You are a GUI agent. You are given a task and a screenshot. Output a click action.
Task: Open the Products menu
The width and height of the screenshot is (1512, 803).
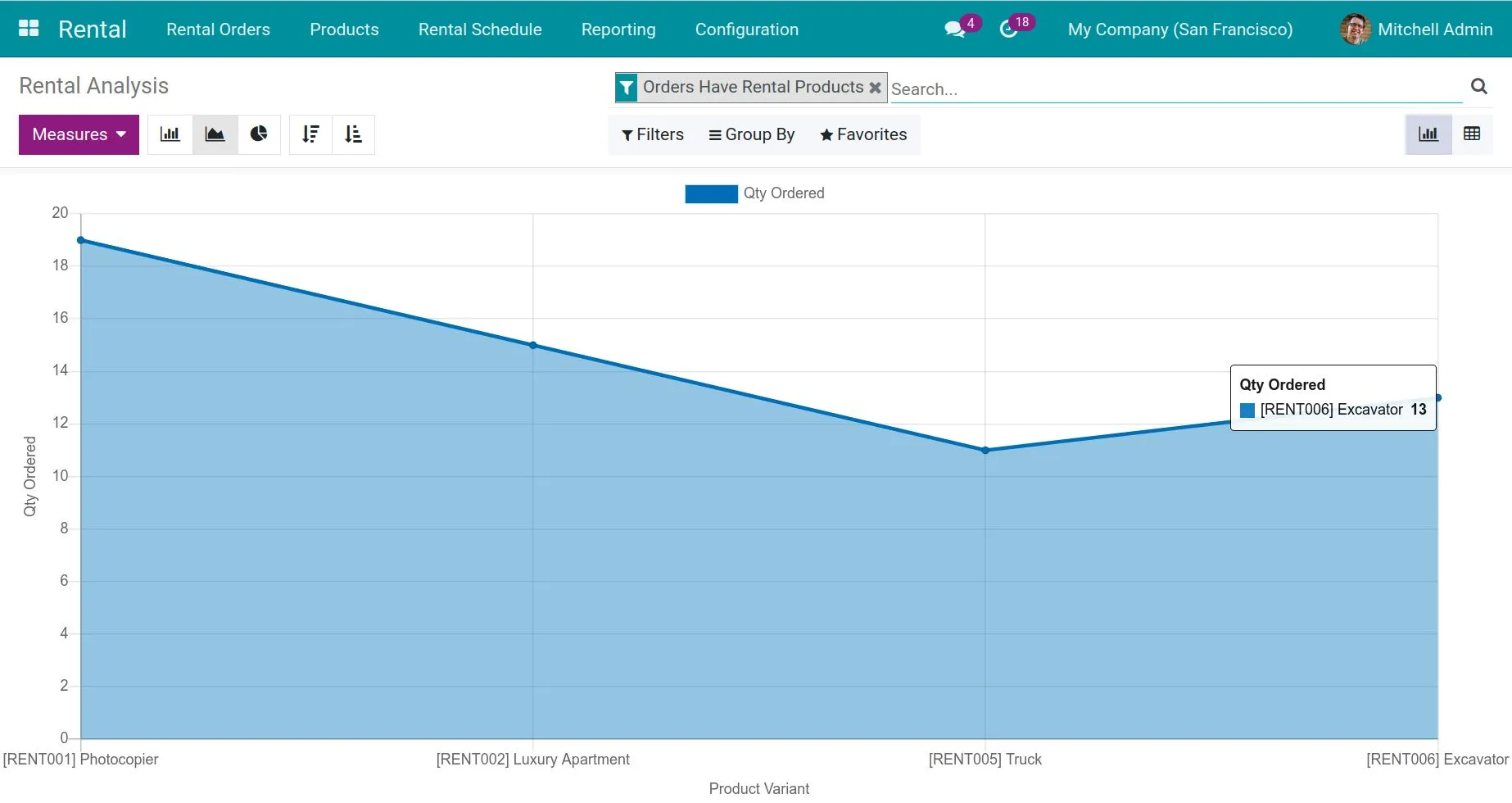344,29
